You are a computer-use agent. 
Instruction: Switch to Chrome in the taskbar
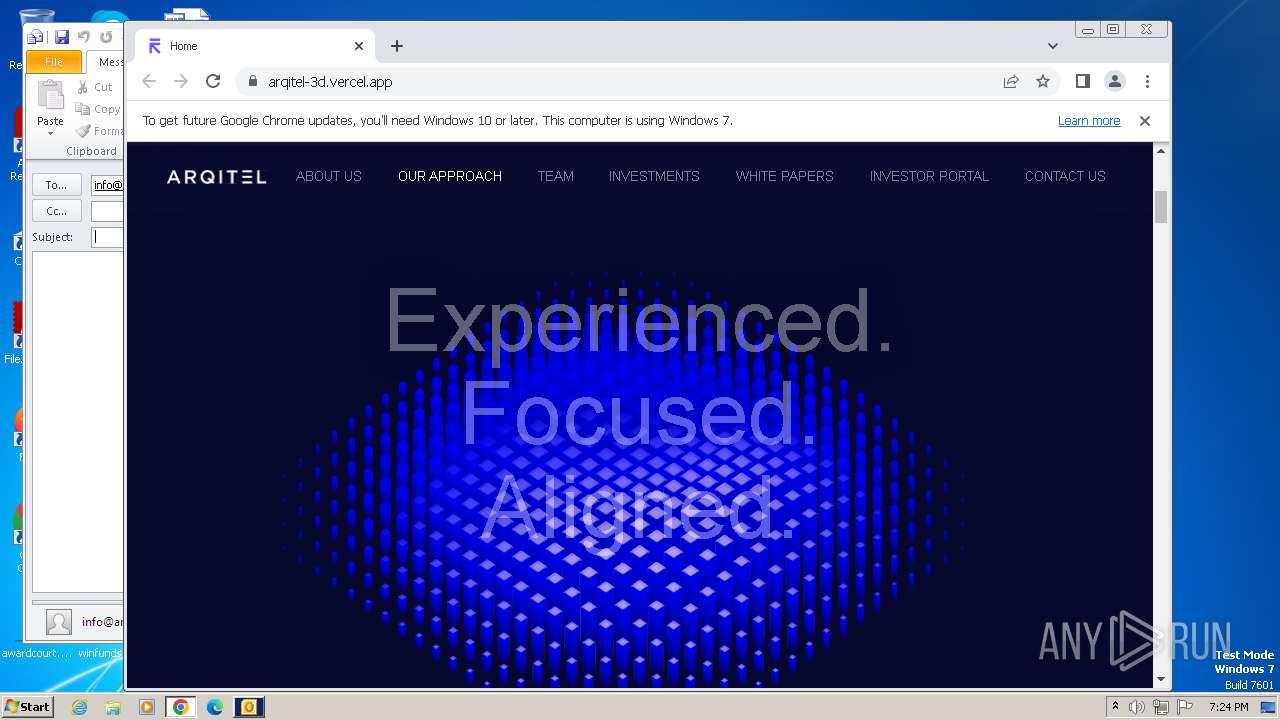181,707
